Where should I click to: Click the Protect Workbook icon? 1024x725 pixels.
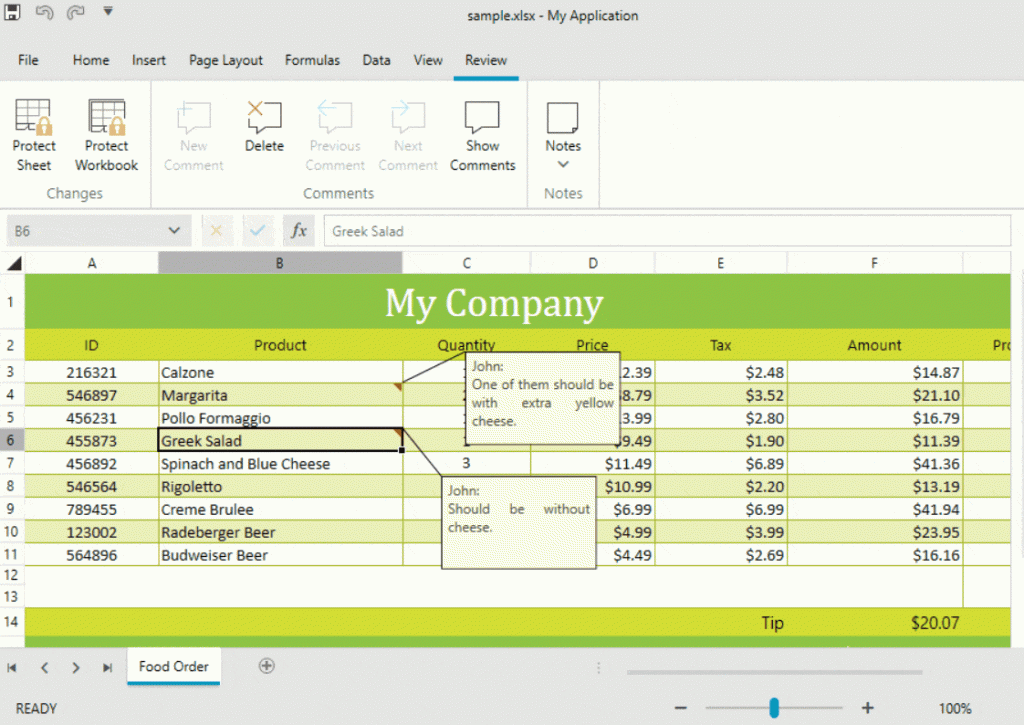point(106,119)
